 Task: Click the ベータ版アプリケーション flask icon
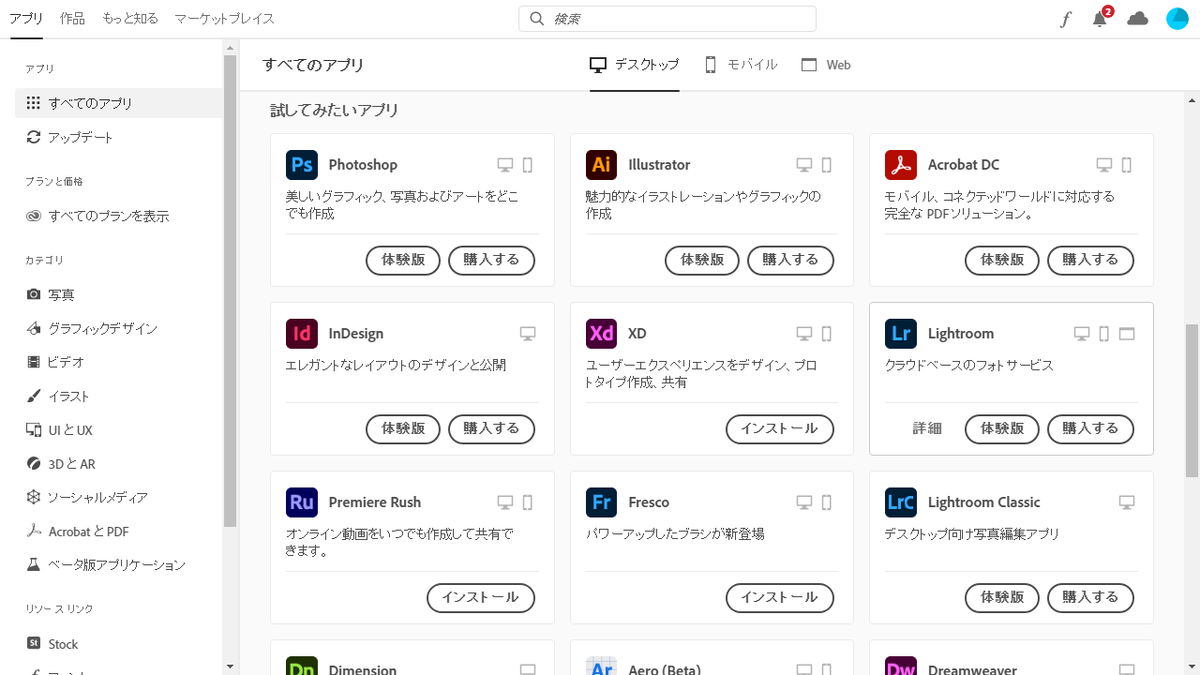tap(34, 565)
